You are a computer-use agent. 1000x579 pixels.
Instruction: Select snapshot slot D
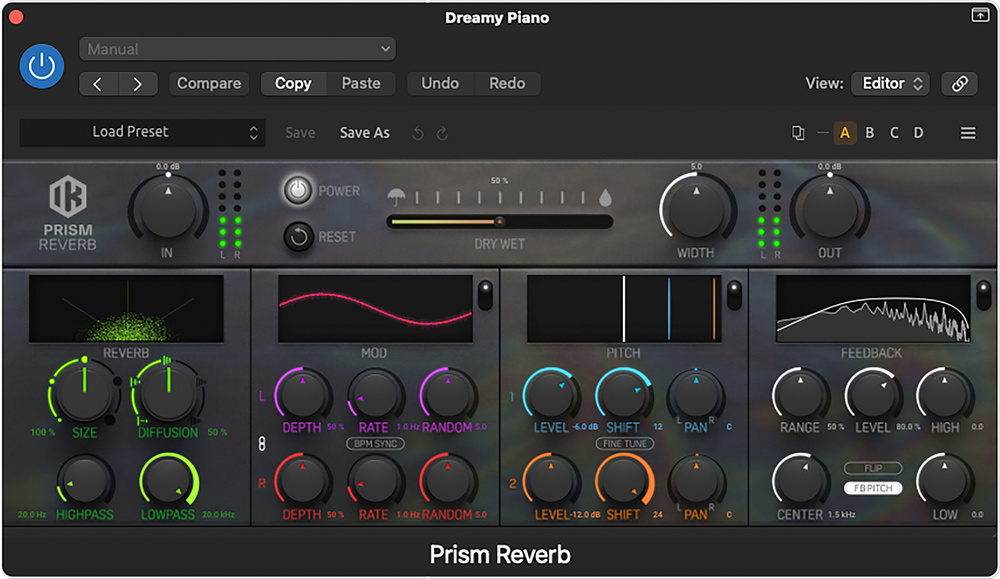click(x=918, y=133)
